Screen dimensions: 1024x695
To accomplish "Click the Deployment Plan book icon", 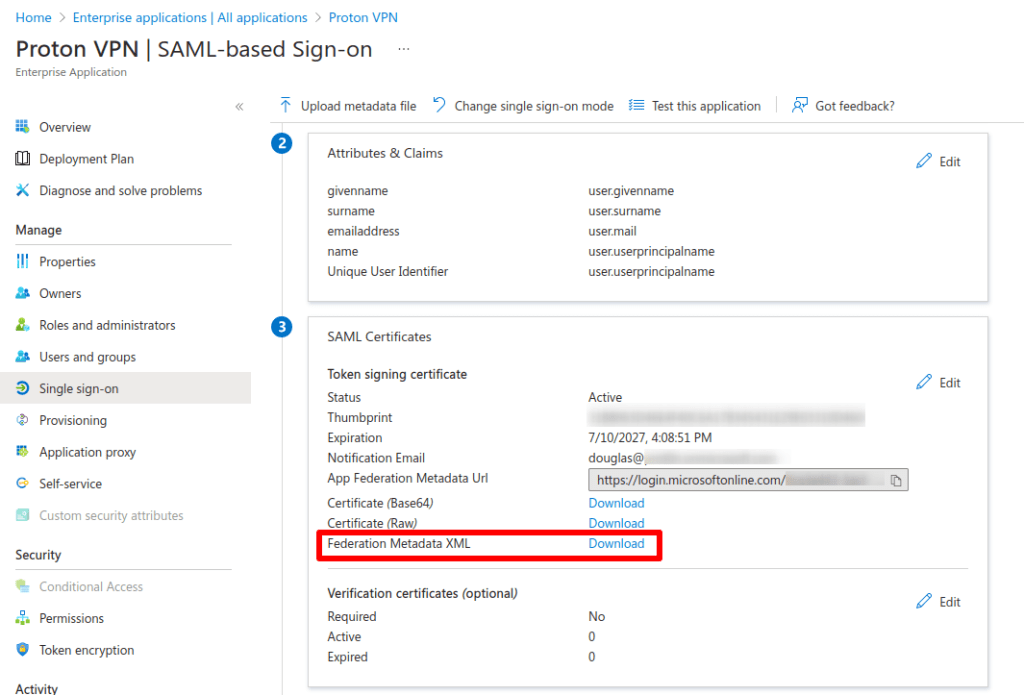I will point(22,159).
